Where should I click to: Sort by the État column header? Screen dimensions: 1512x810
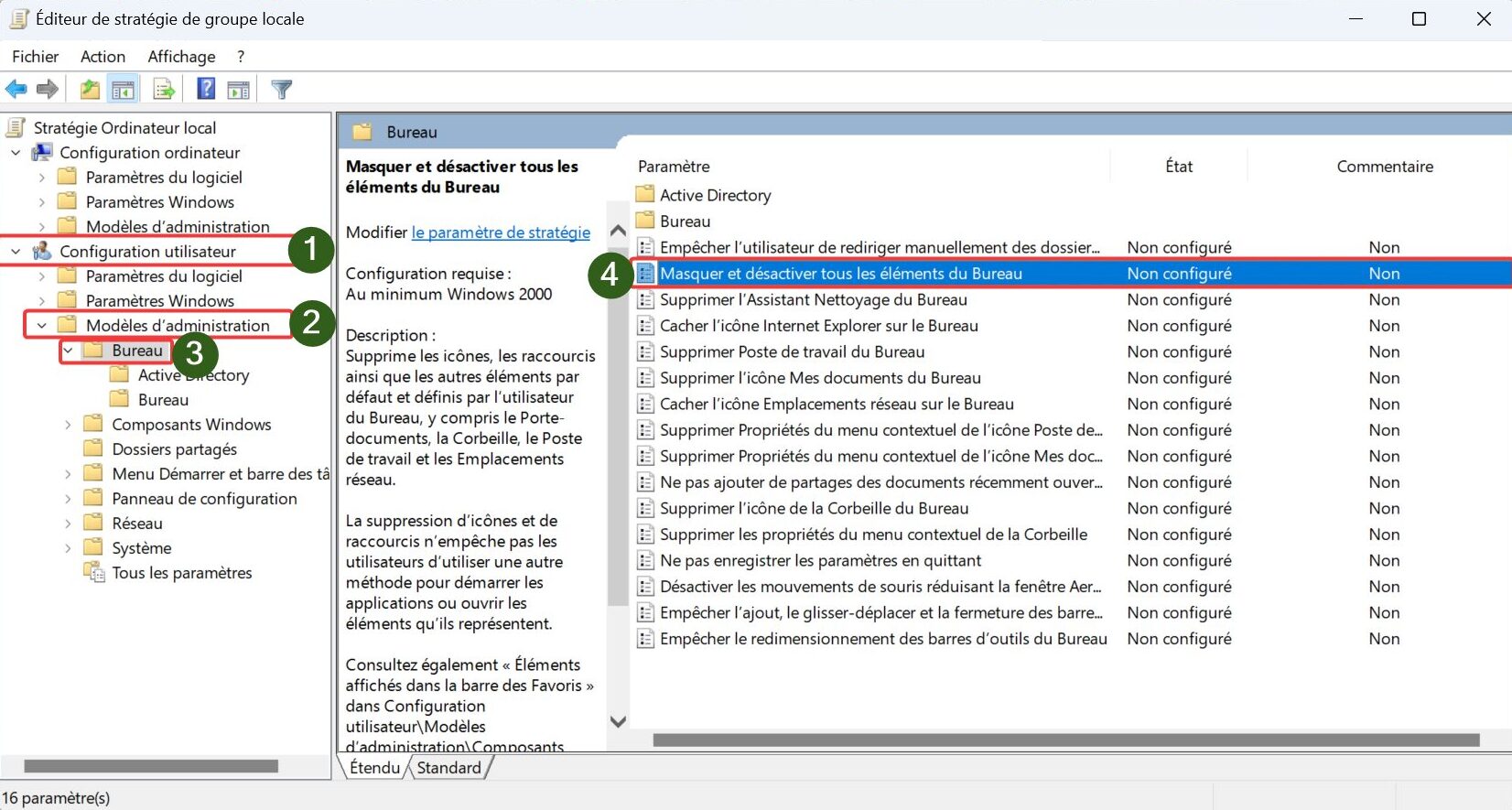1179,167
